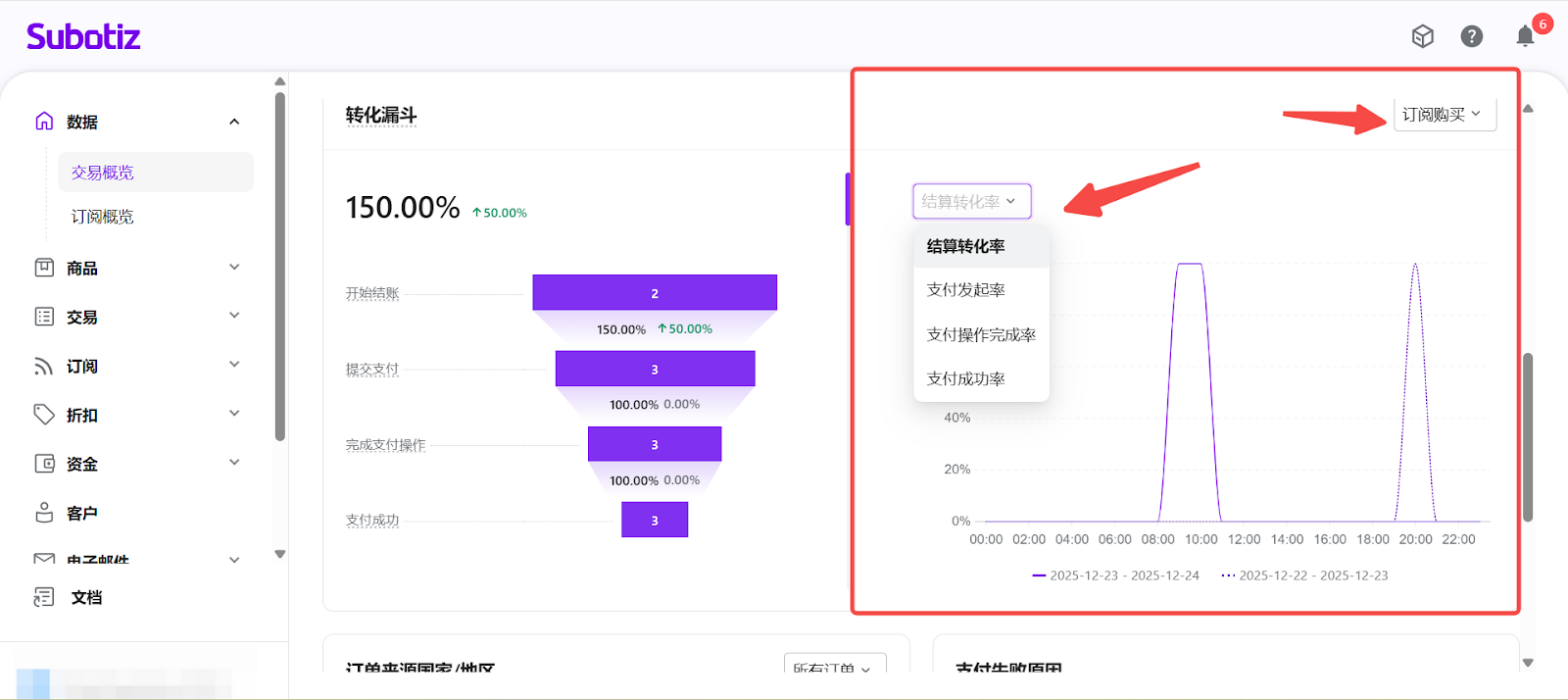The height and width of the screenshot is (700, 1568).
Task: Click the 提交支付 funnel bar
Action: [655, 369]
